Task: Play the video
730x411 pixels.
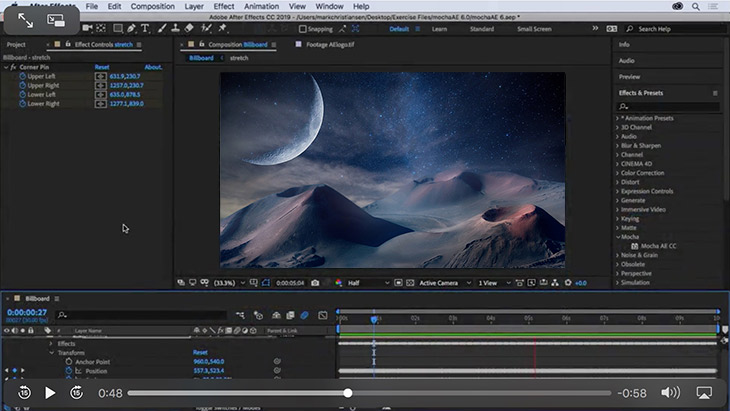Action: [50, 393]
